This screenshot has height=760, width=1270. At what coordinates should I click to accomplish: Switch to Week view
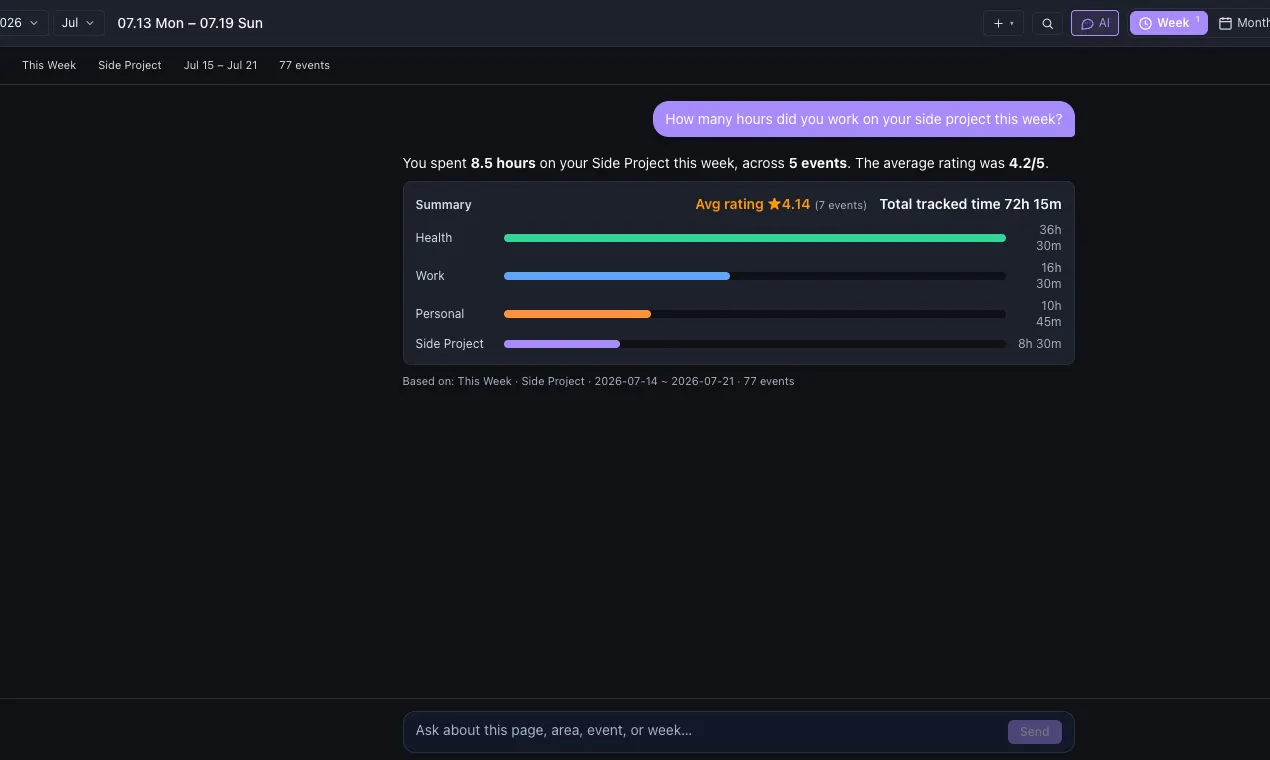tap(1168, 23)
